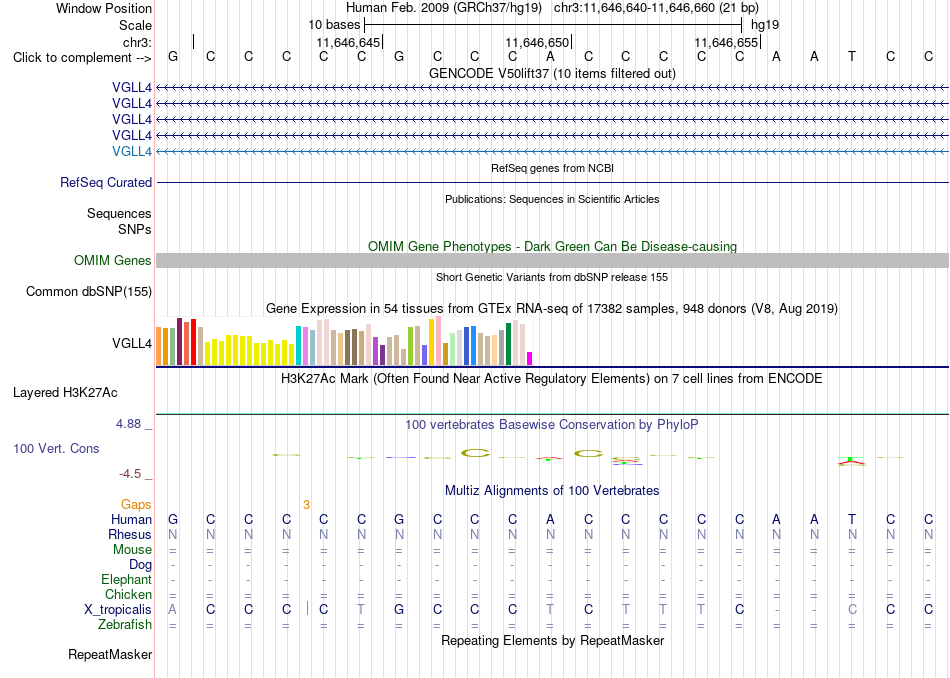
Task: Click the VGLL4 label beside the GTEx chart
Action: pos(132,344)
